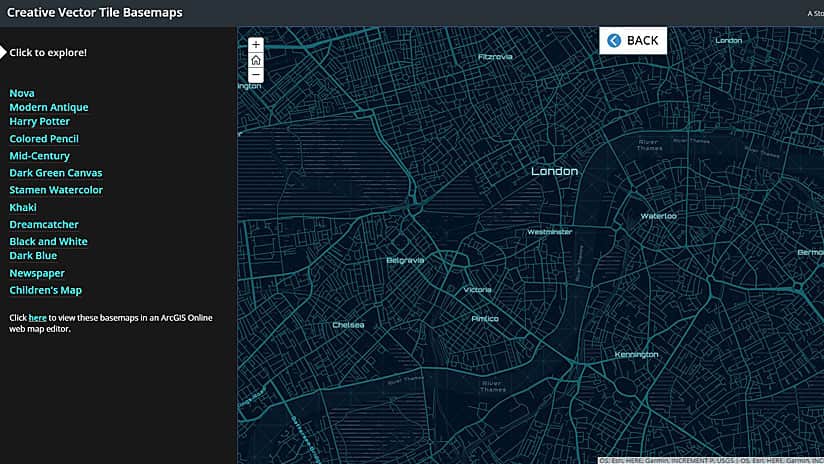Click the Westminster label on map
The width and height of the screenshot is (824, 464).
[x=550, y=232]
